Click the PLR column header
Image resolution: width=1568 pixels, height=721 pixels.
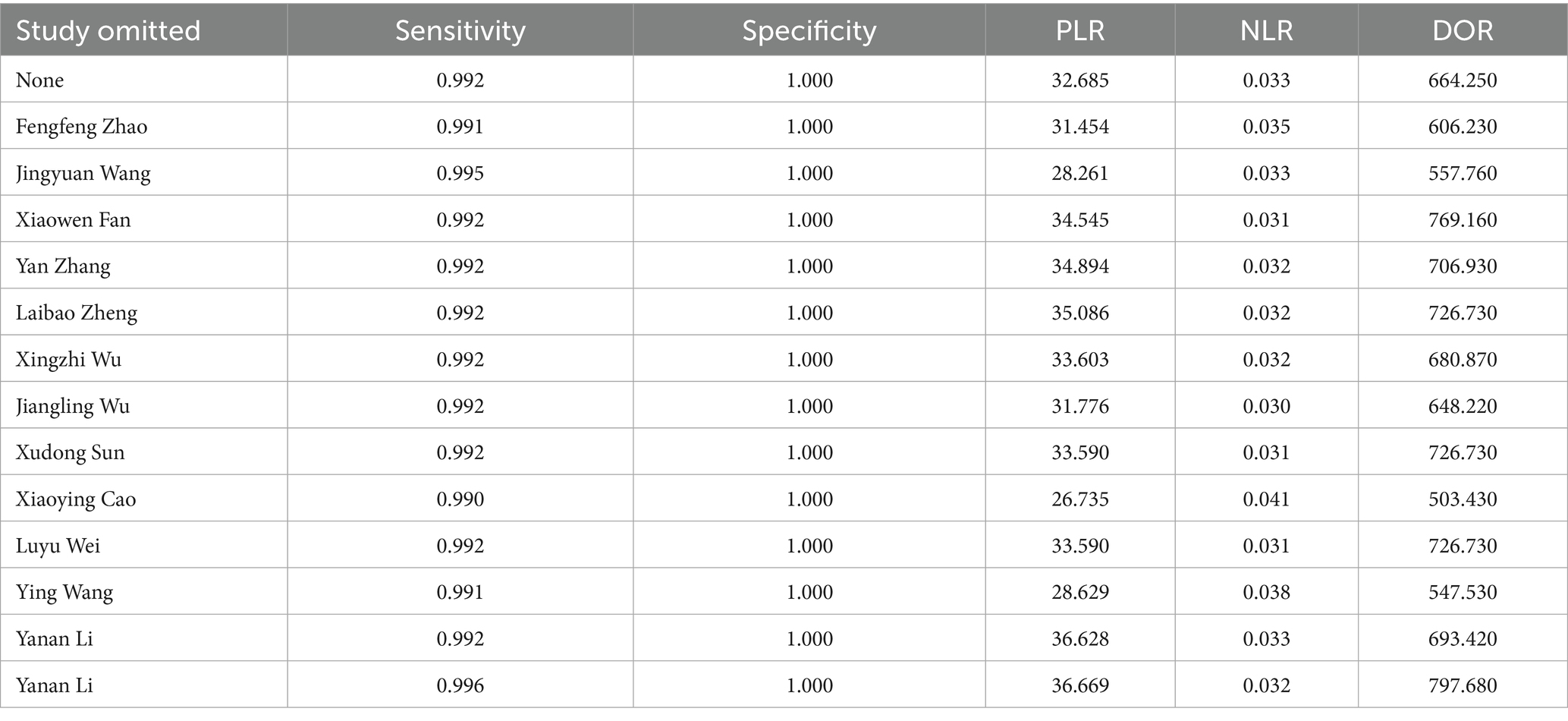click(1079, 31)
